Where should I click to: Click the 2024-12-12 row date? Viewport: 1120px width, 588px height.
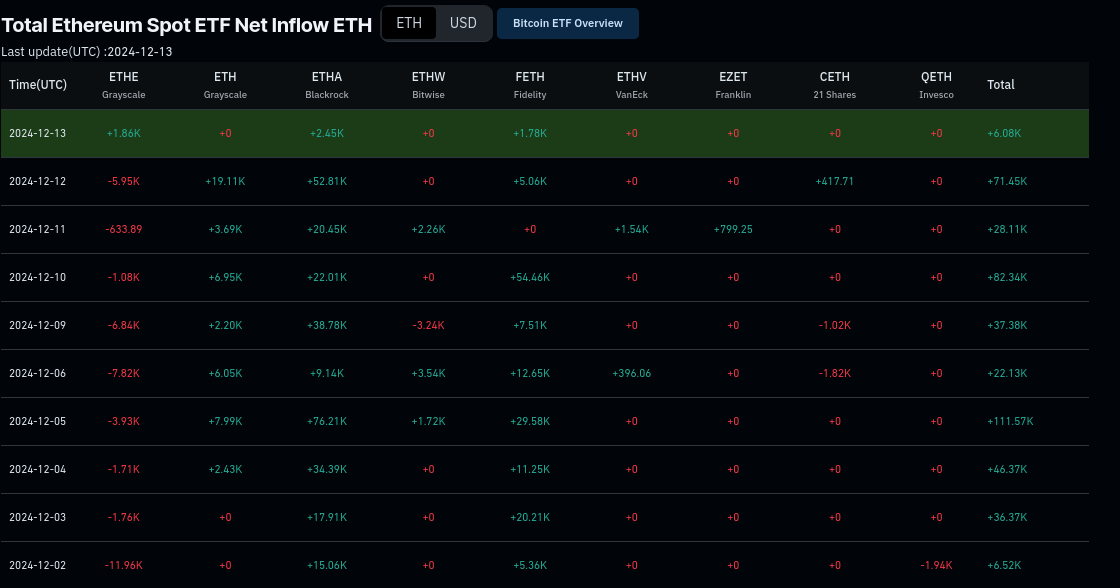(38, 181)
